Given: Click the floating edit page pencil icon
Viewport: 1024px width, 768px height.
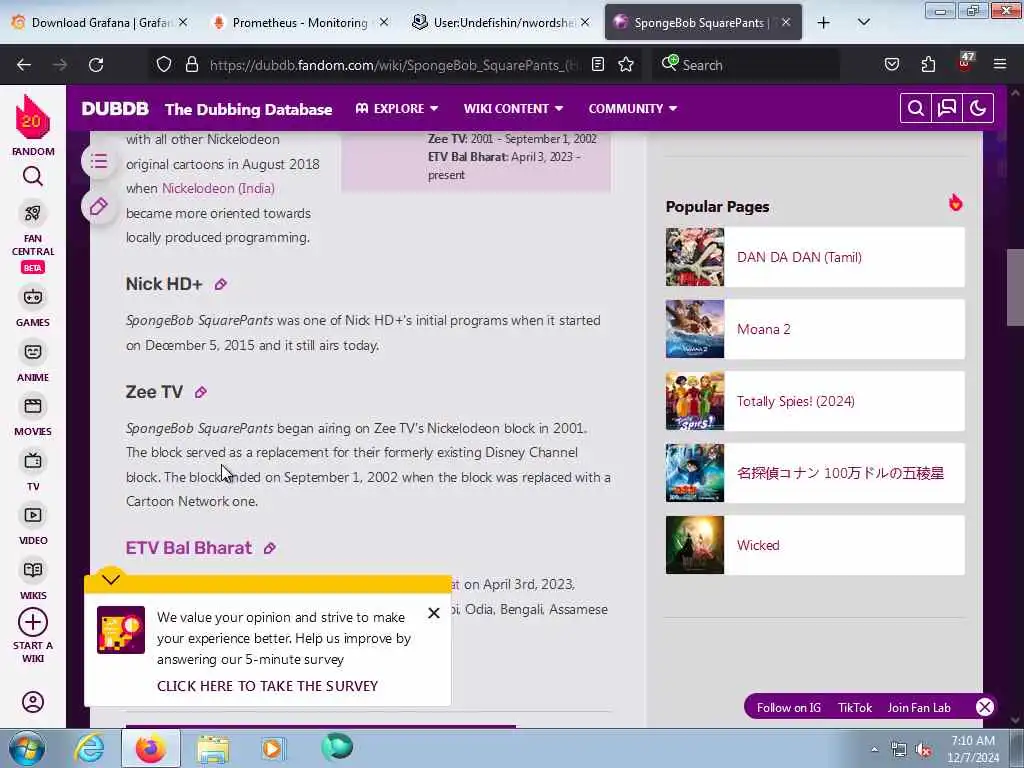Looking at the screenshot, I should tap(99, 206).
